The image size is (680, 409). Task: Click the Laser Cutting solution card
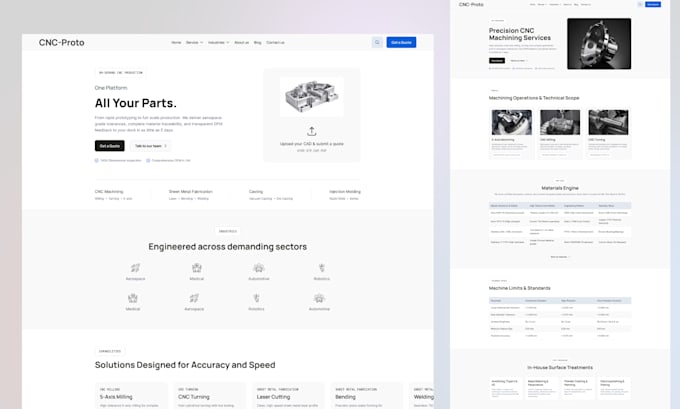tap(288, 396)
